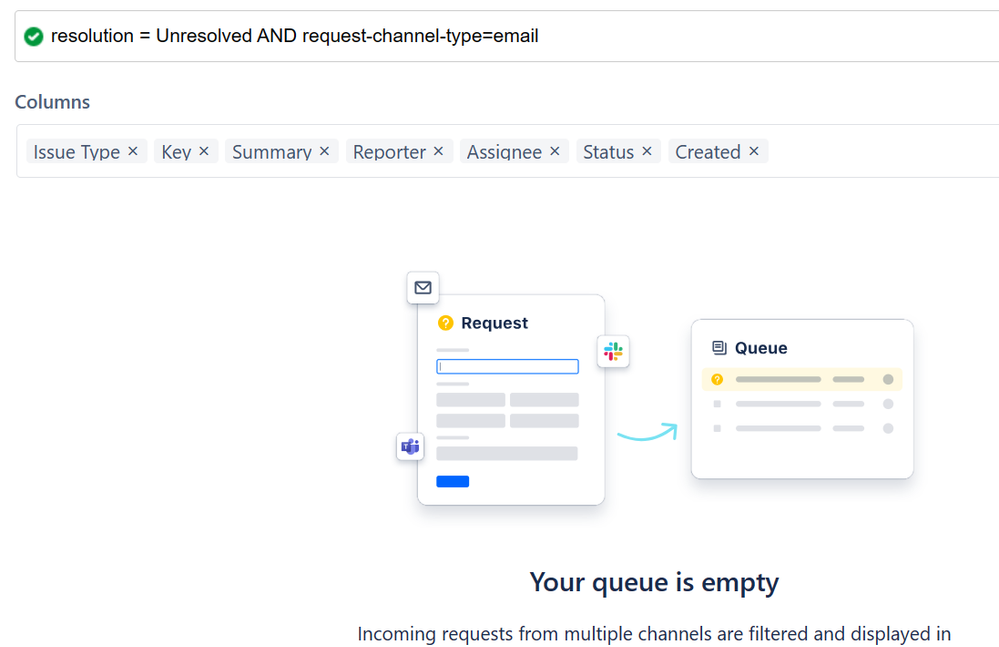The width and height of the screenshot is (999, 647).
Task: Click the Columns section label
Action: (52, 102)
